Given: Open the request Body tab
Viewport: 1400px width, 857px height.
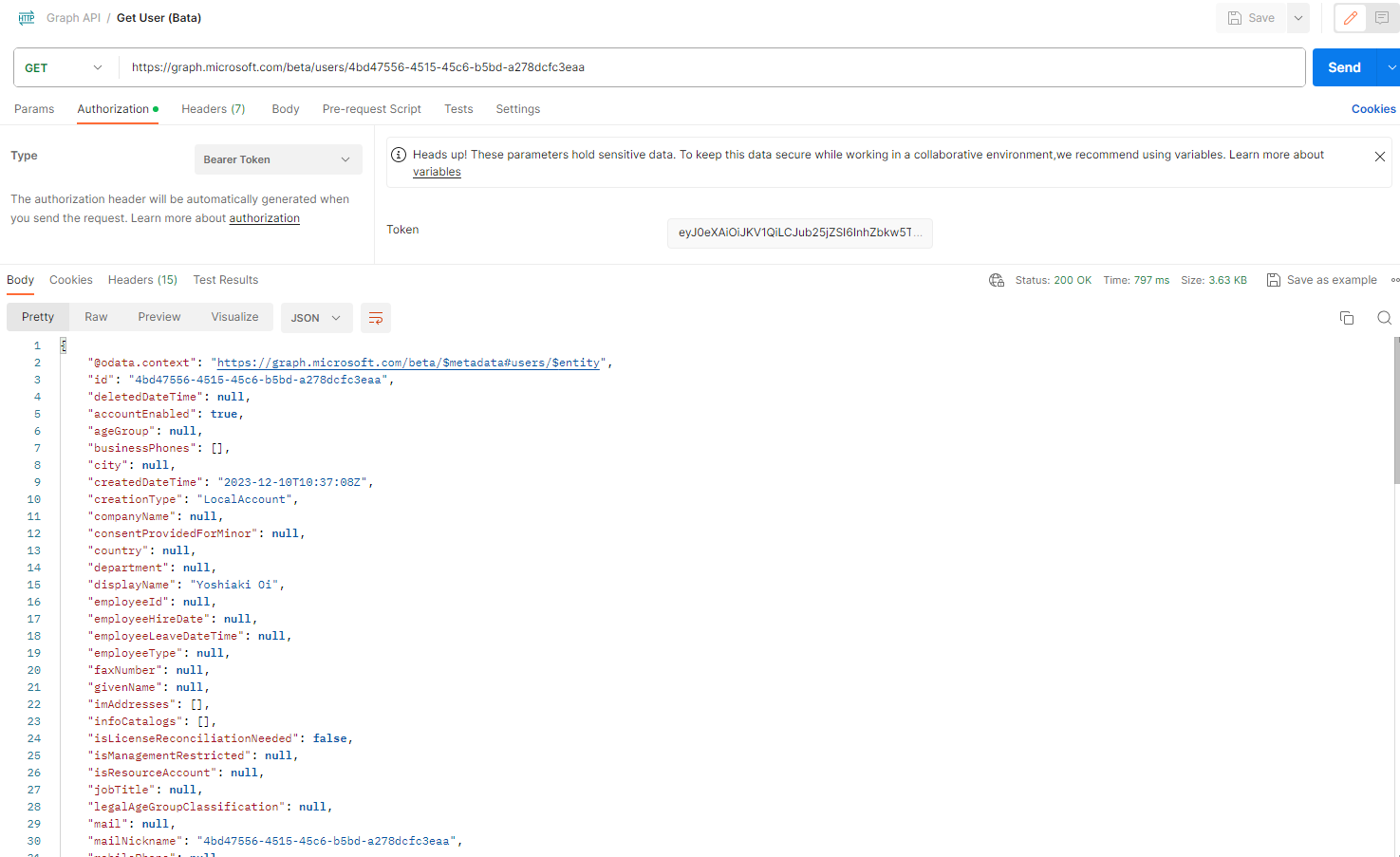Looking at the screenshot, I should coord(286,109).
